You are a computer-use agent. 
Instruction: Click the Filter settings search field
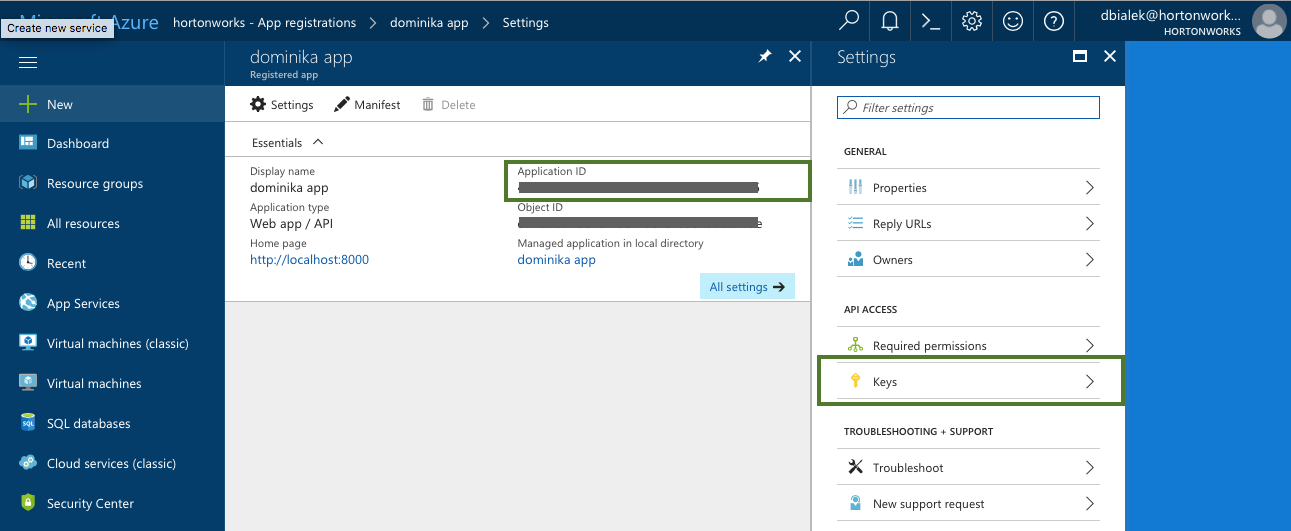pyautogui.click(x=968, y=108)
